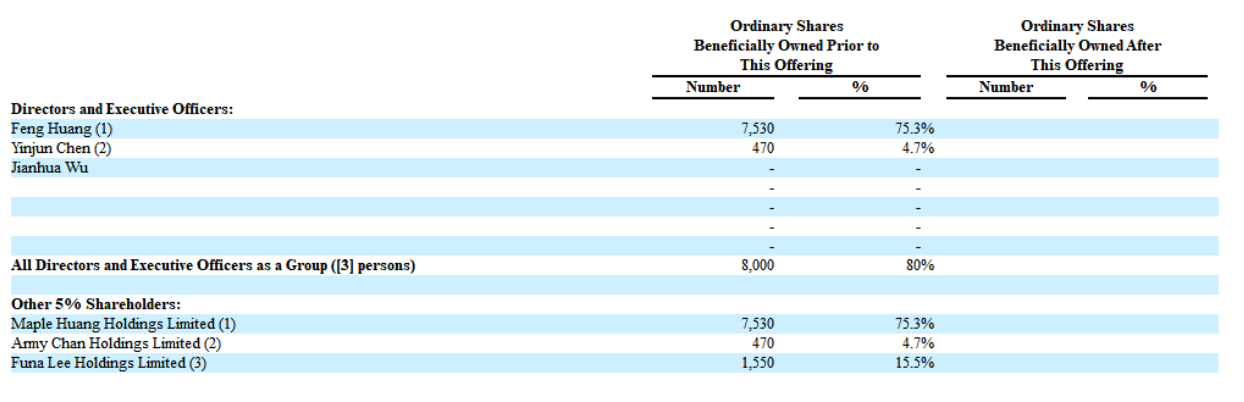This screenshot has height=402, width=1244.
Task: Click 4.7% in Army Chan Holdings row
Action: 918,343
